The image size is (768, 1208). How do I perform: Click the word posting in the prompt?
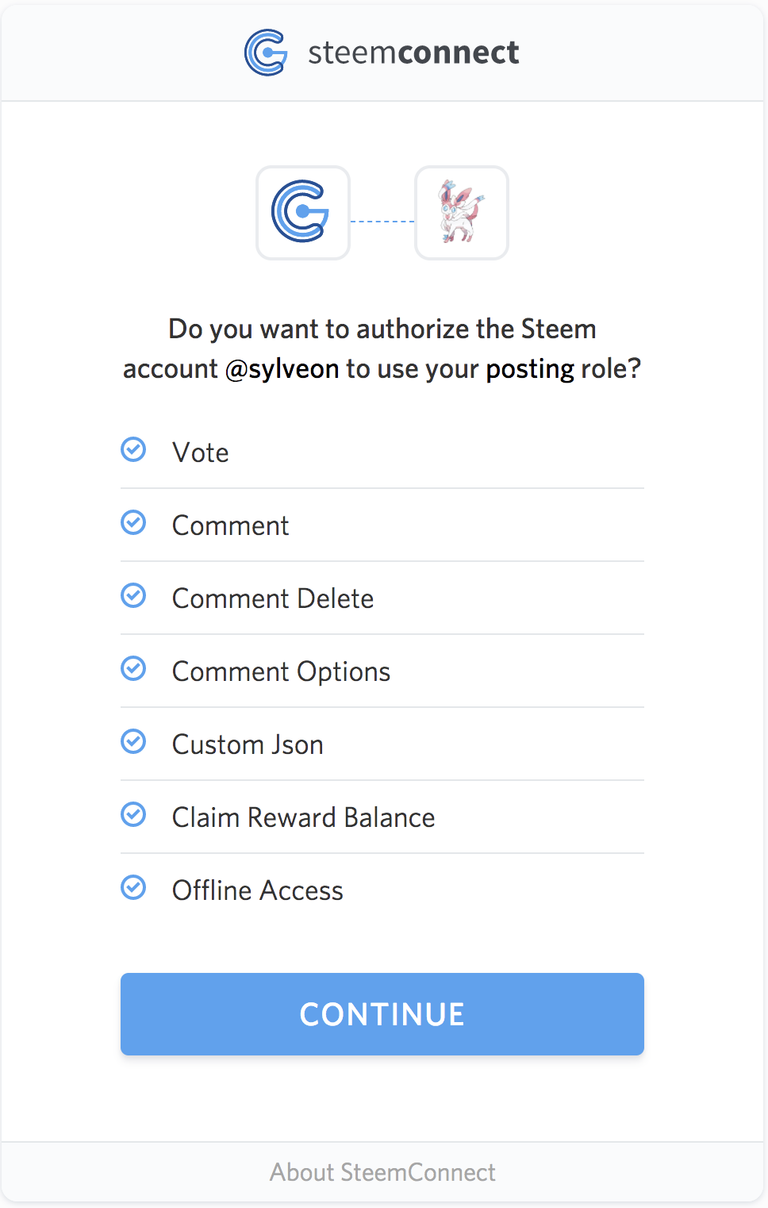coord(530,370)
